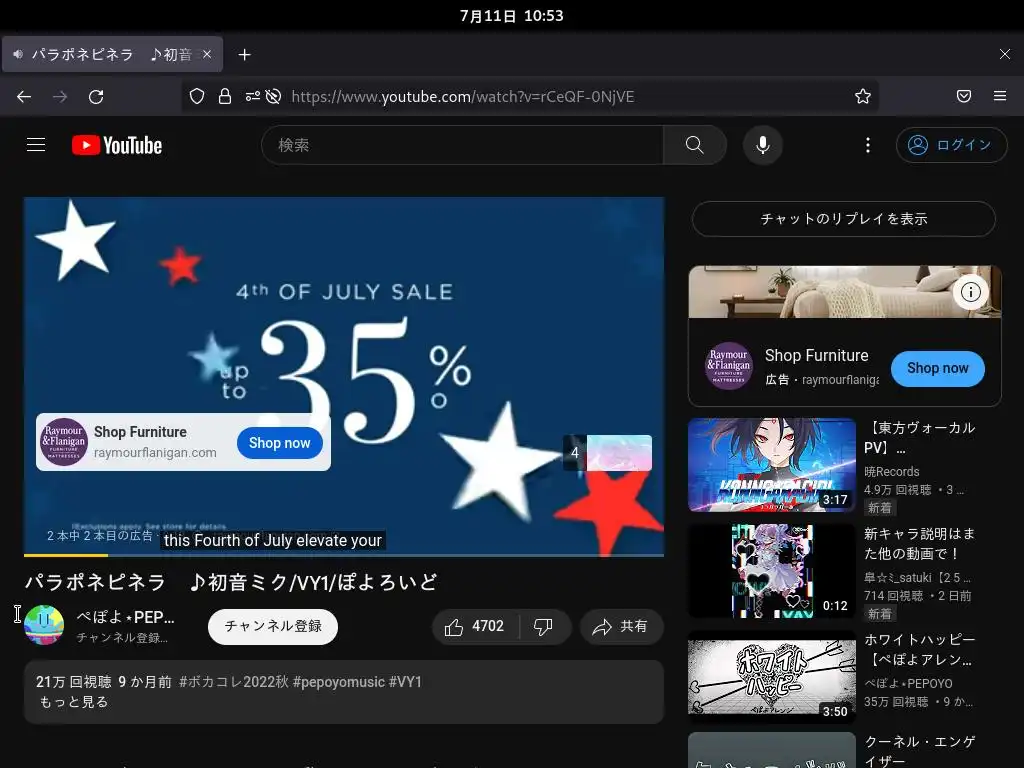Subscribe with the チャンネル登録 button
1024x768 pixels.
273,626
